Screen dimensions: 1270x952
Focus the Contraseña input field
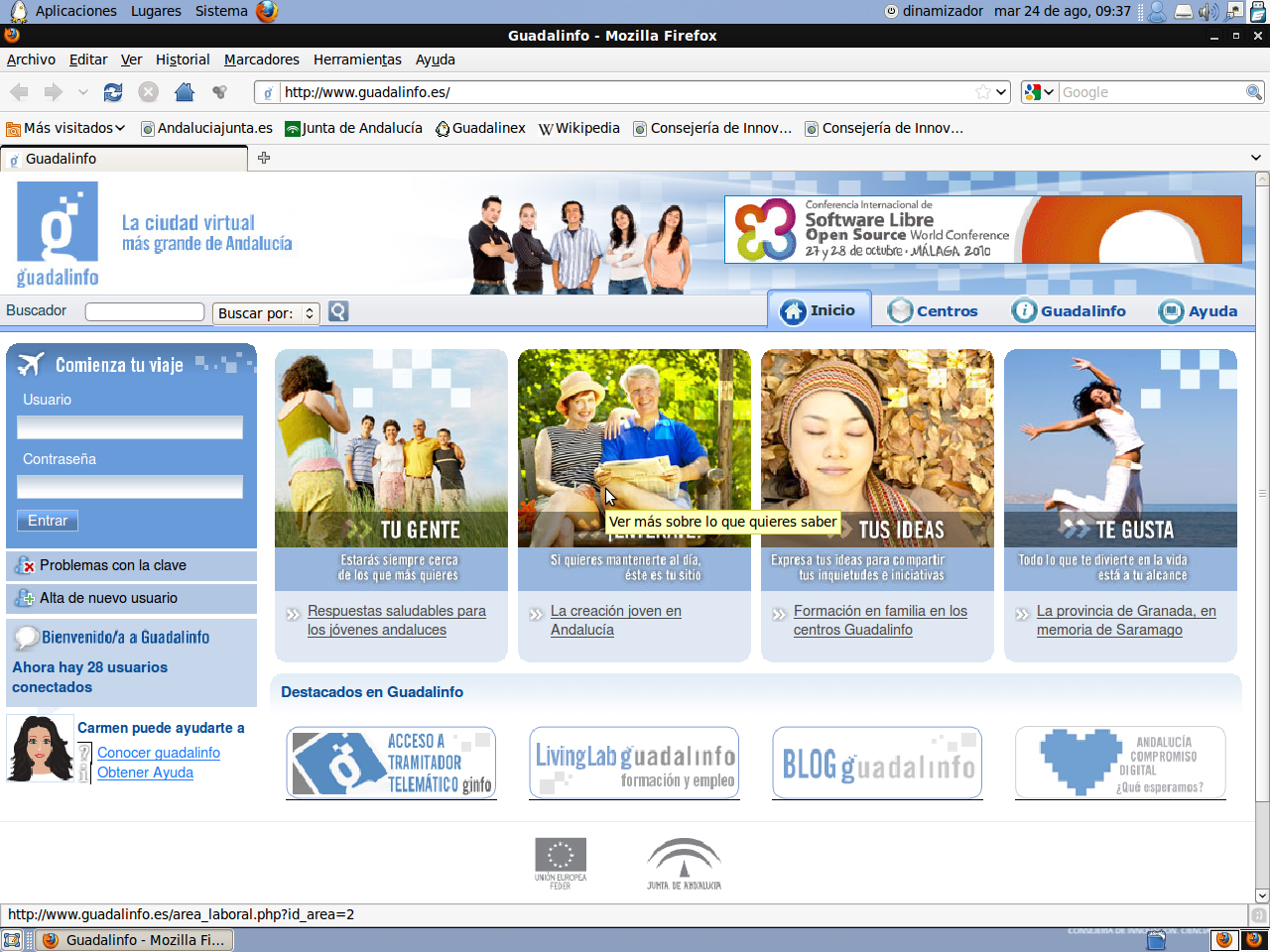pos(130,487)
